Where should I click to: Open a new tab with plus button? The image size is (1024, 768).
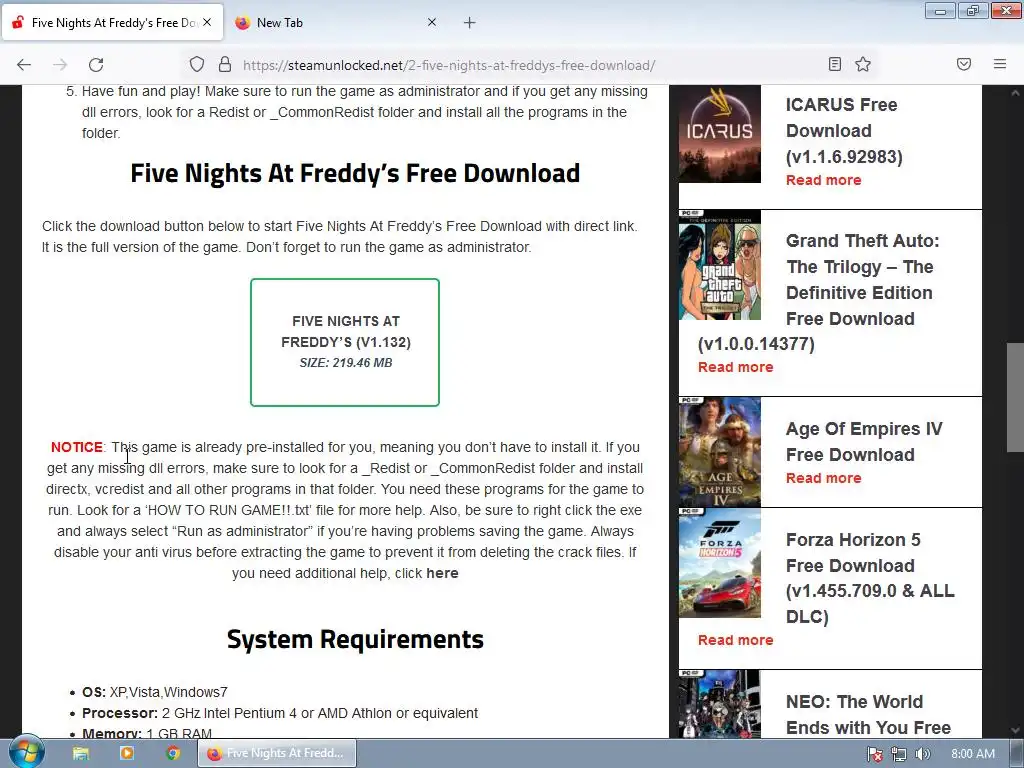[470, 23]
